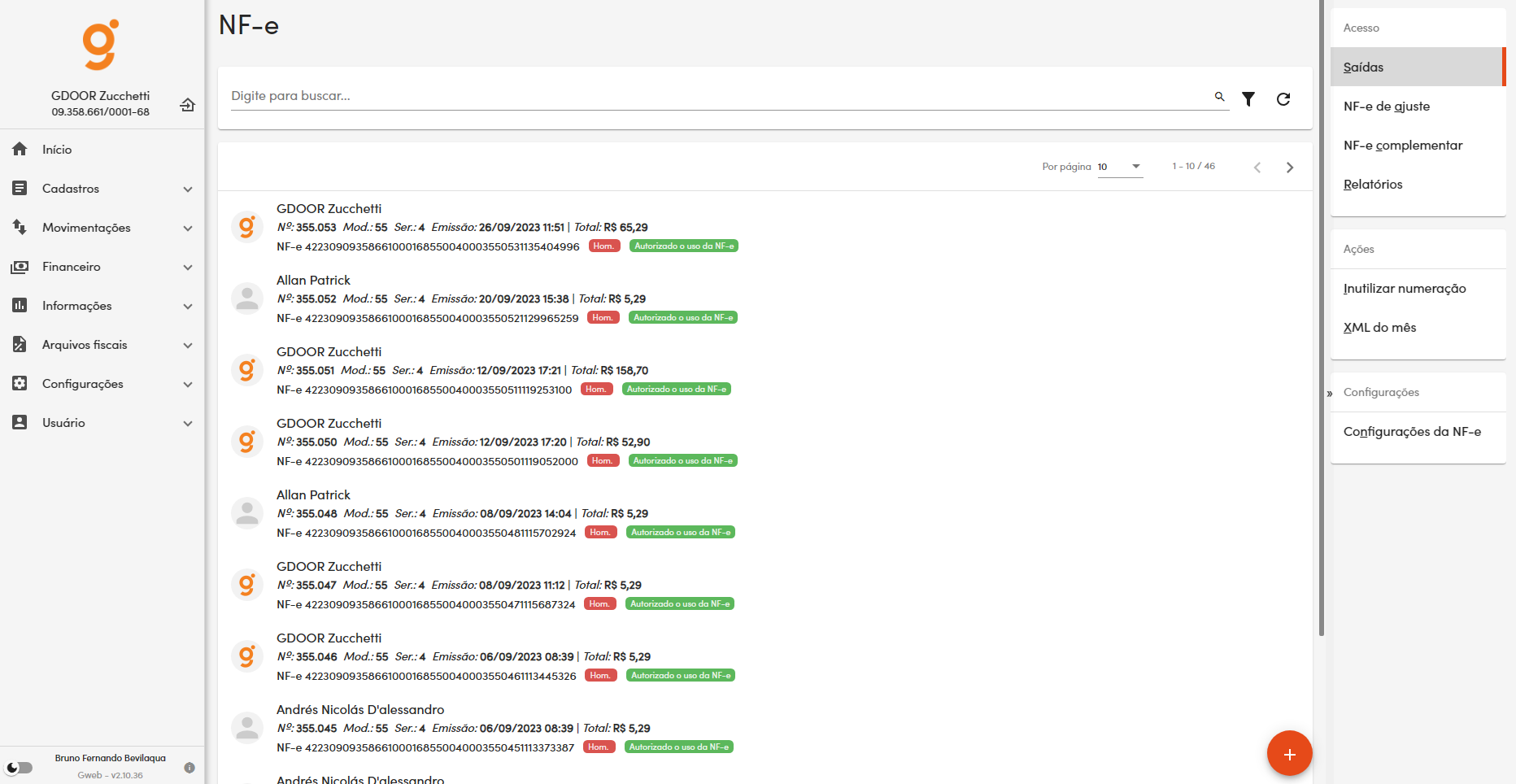Click the avatar of NF-e 355.050
The image size is (1516, 784).
point(247,442)
